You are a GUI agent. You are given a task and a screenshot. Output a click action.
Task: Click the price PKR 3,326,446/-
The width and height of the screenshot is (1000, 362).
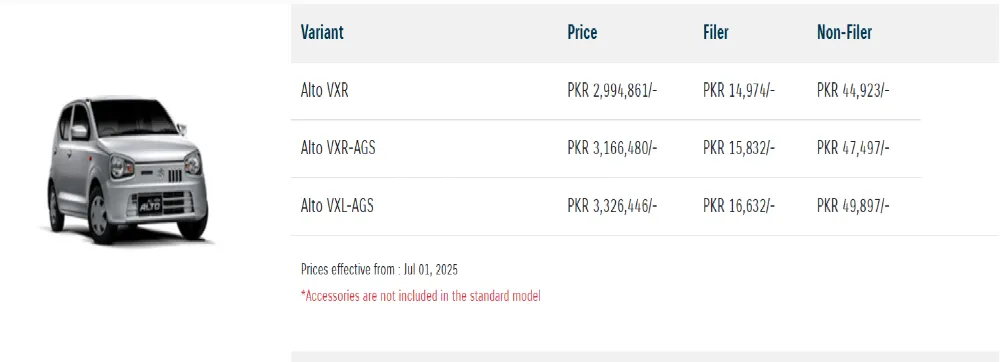pos(612,206)
